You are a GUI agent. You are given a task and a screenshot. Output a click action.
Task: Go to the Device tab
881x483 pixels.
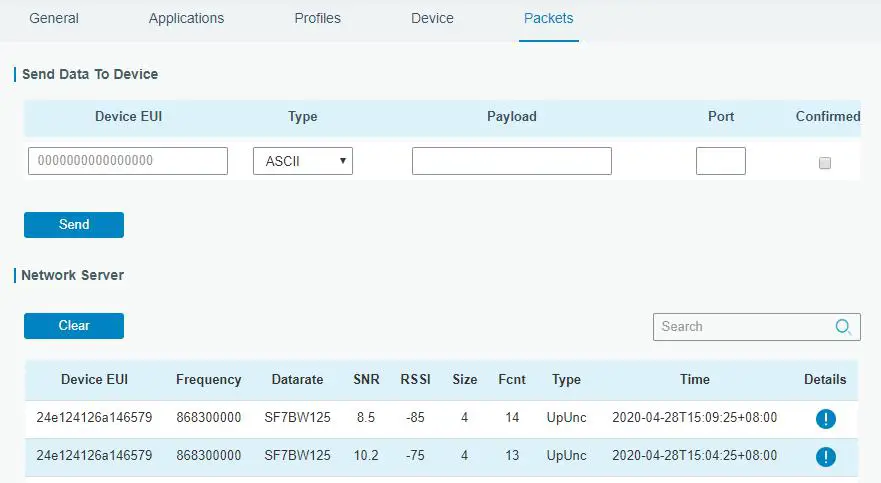tap(432, 19)
